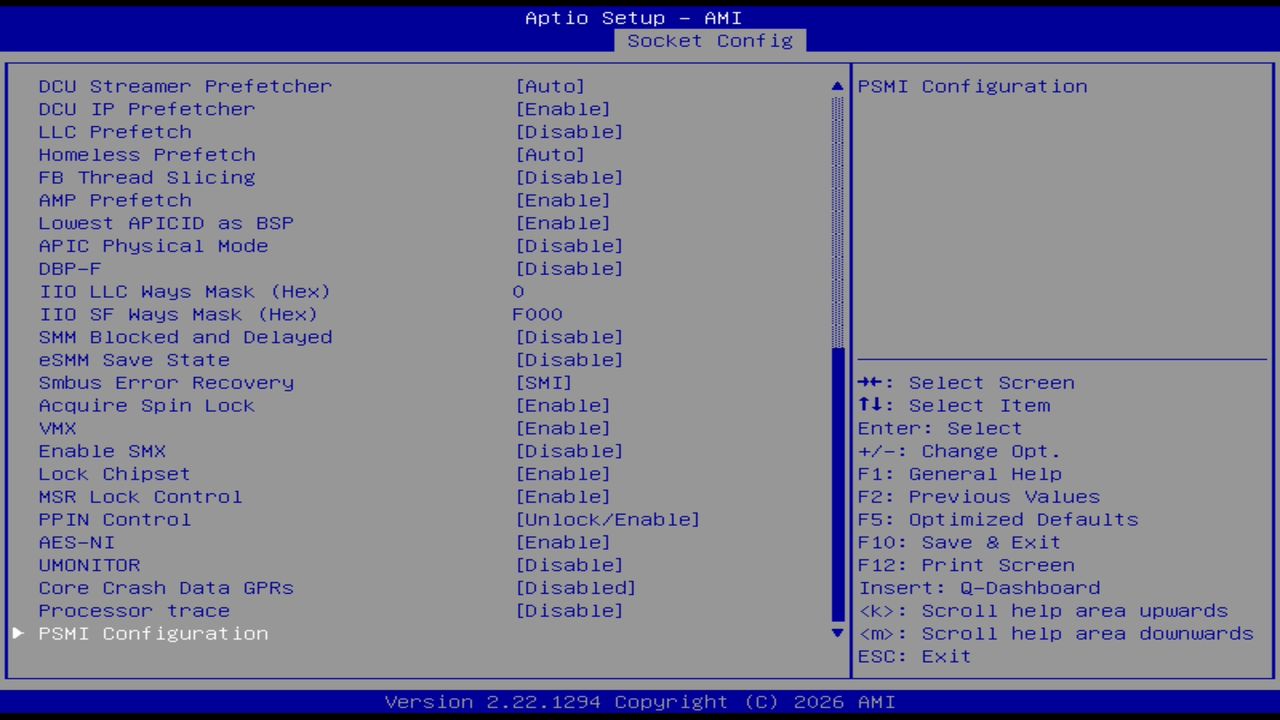Disable the VMX option
This screenshot has height=720, width=1280.
tap(57, 428)
